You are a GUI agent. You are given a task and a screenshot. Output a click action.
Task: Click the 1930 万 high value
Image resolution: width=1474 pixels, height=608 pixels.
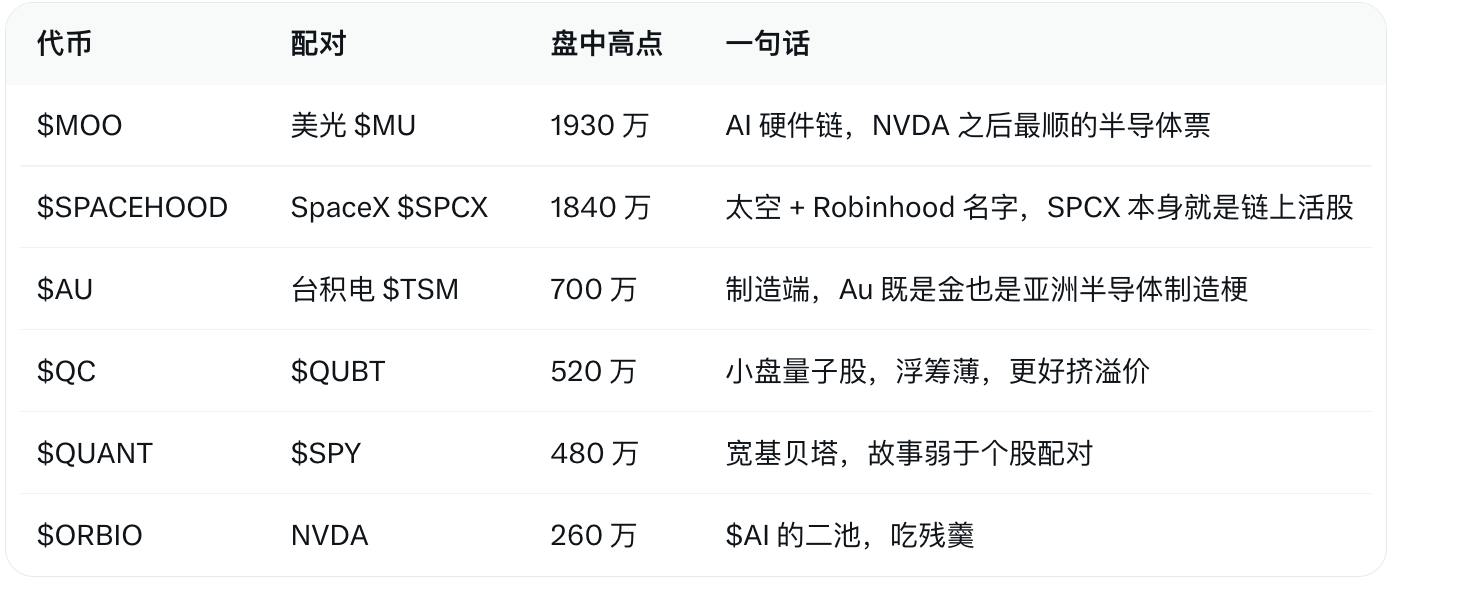pos(600,126)
